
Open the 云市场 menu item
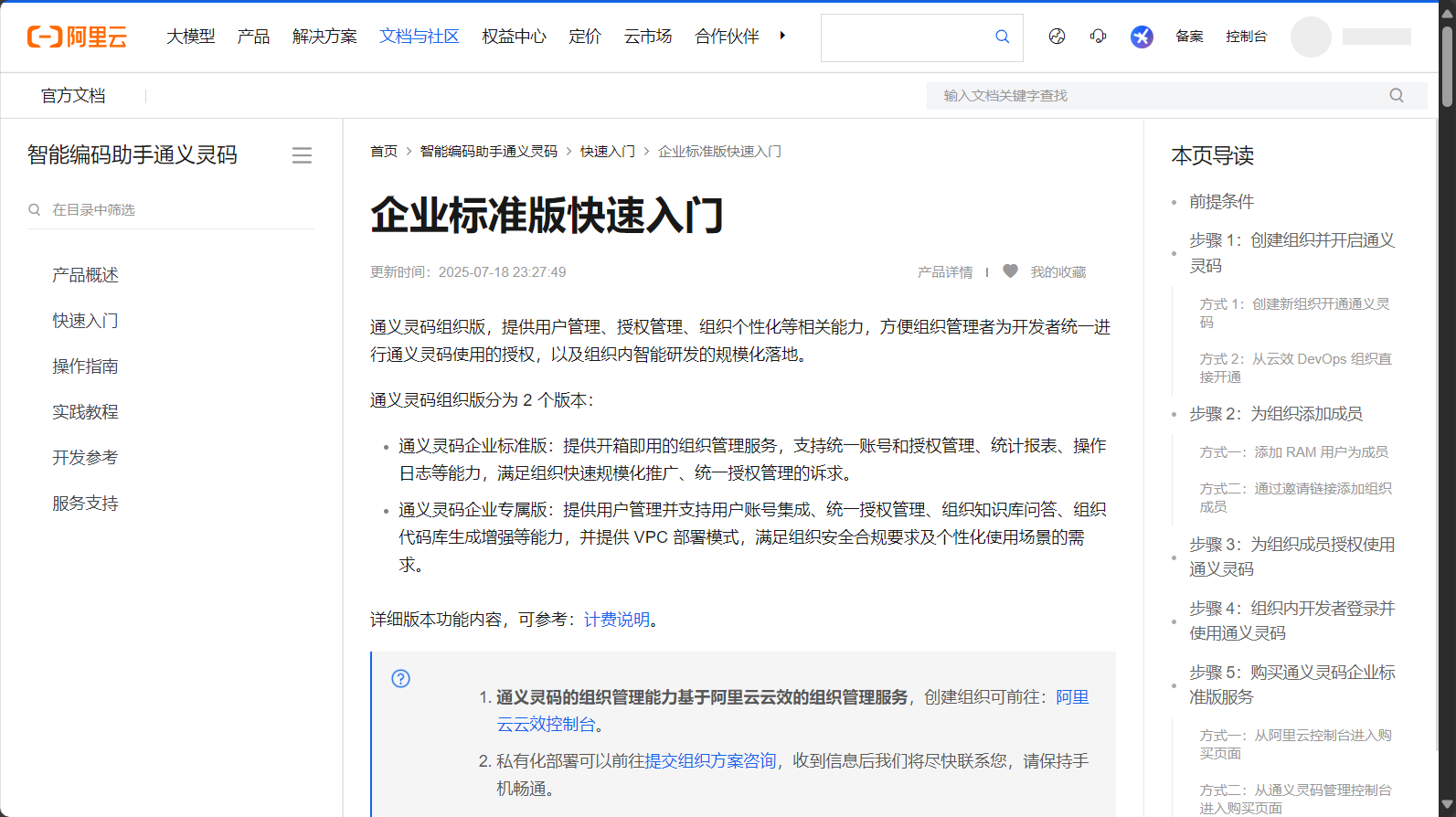(x=648, y=37)
